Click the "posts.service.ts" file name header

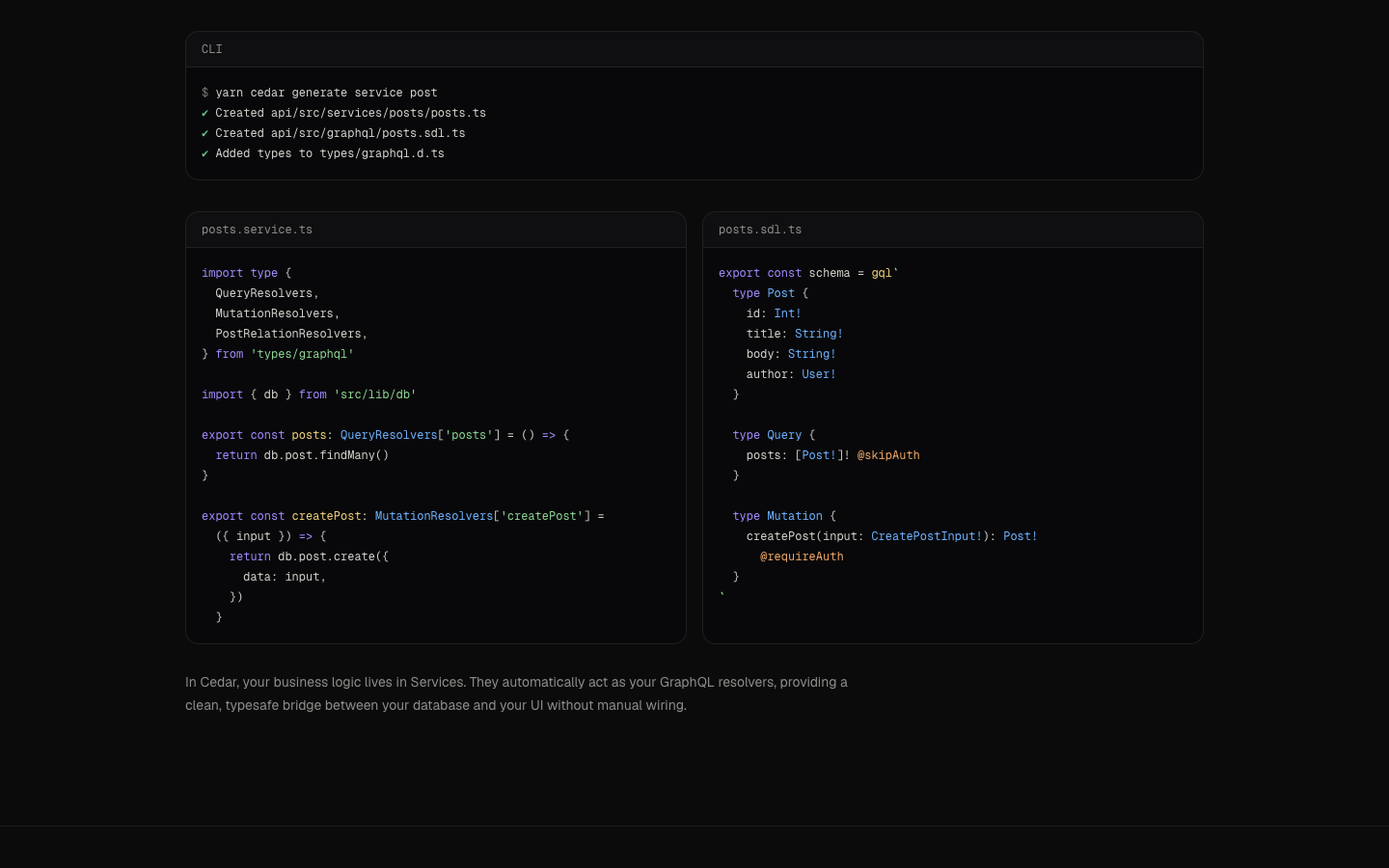click(257, 230)
